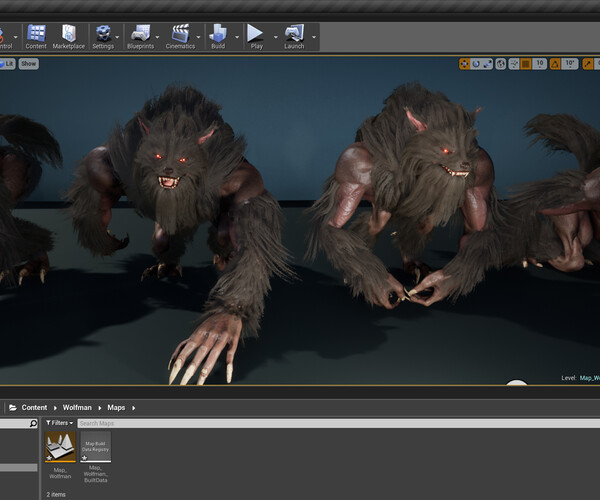600x500 pixels.
Task: Open rotation snap angle value 10°
Action: tap(570, 64)
